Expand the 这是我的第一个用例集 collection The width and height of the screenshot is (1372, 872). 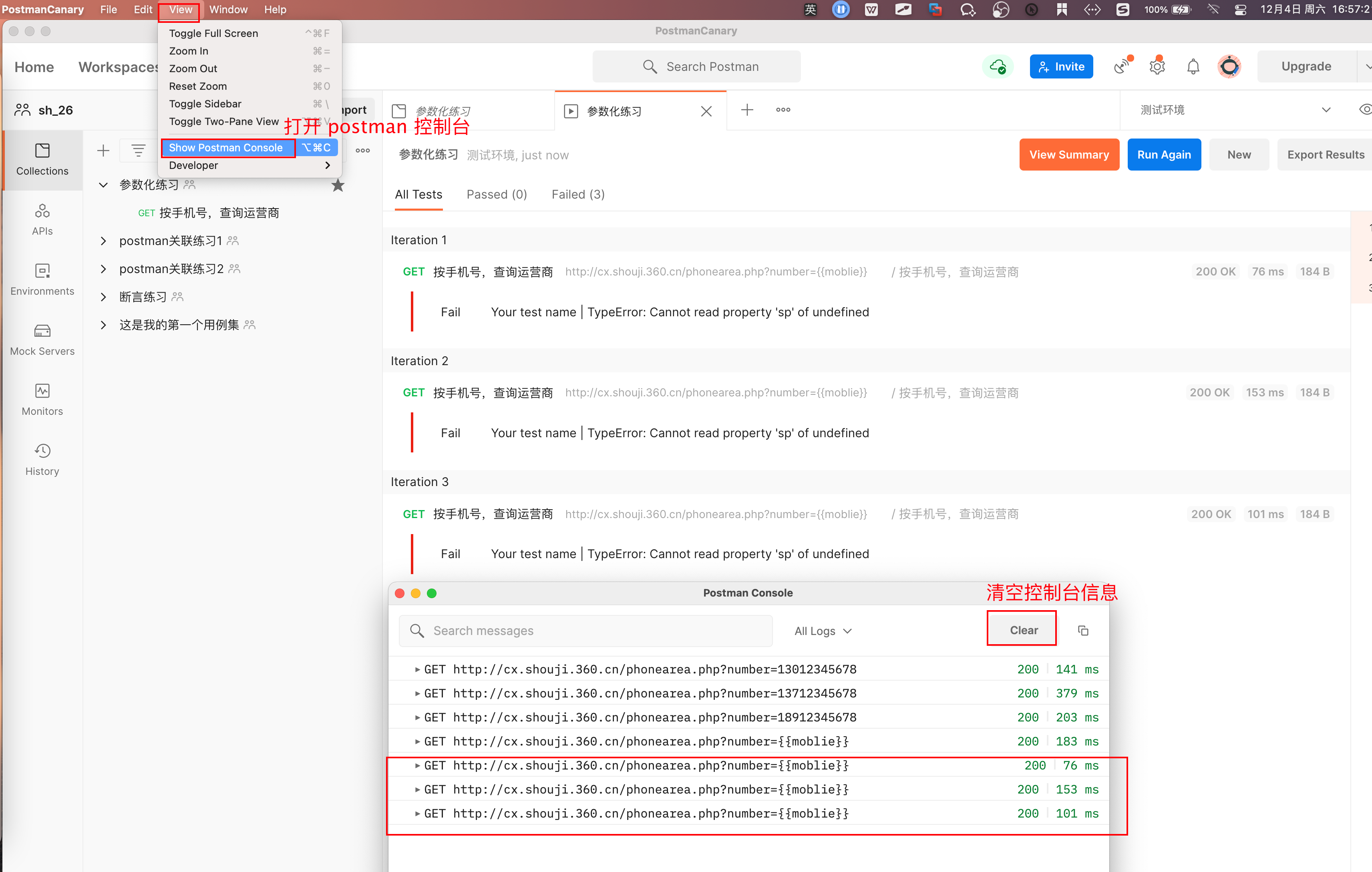pyautogui.click(x=103, y=325)
